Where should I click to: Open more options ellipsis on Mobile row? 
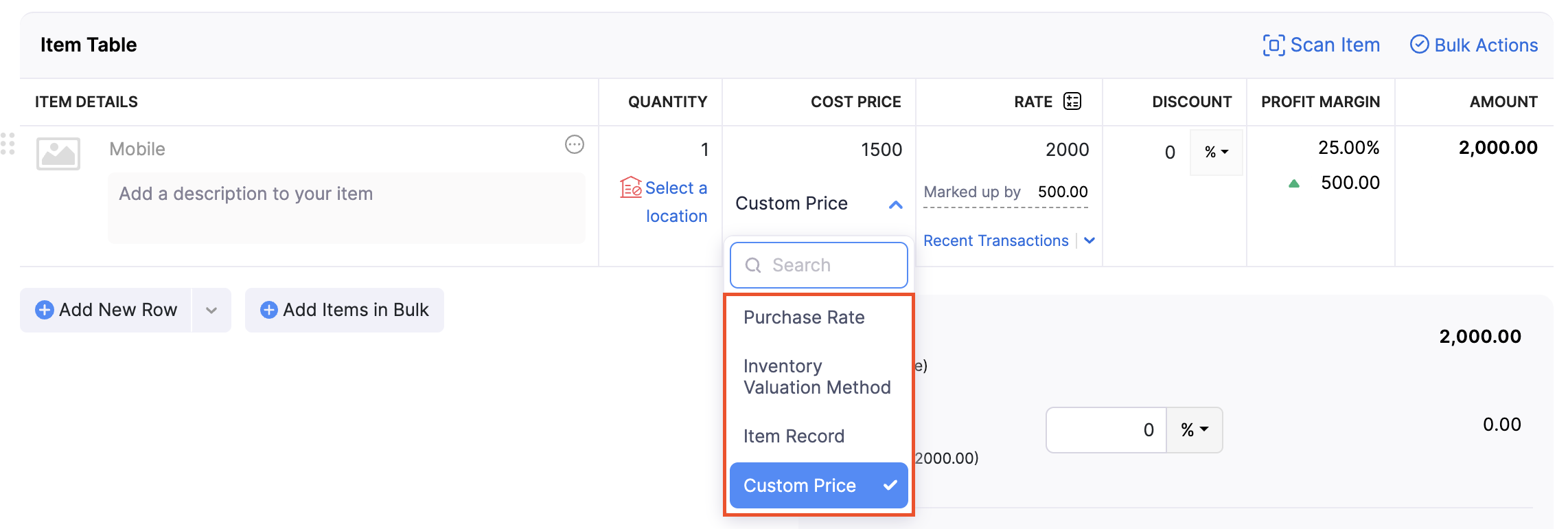(575, 145)
